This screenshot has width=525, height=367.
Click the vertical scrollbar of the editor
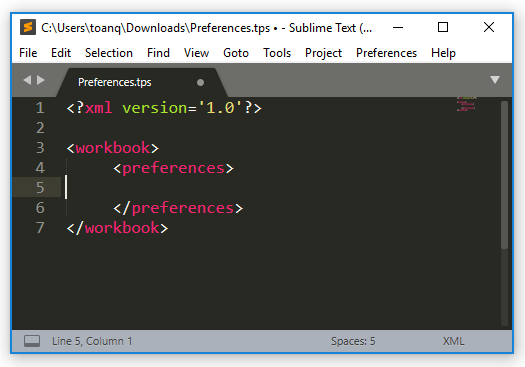(x=505, y=175)
